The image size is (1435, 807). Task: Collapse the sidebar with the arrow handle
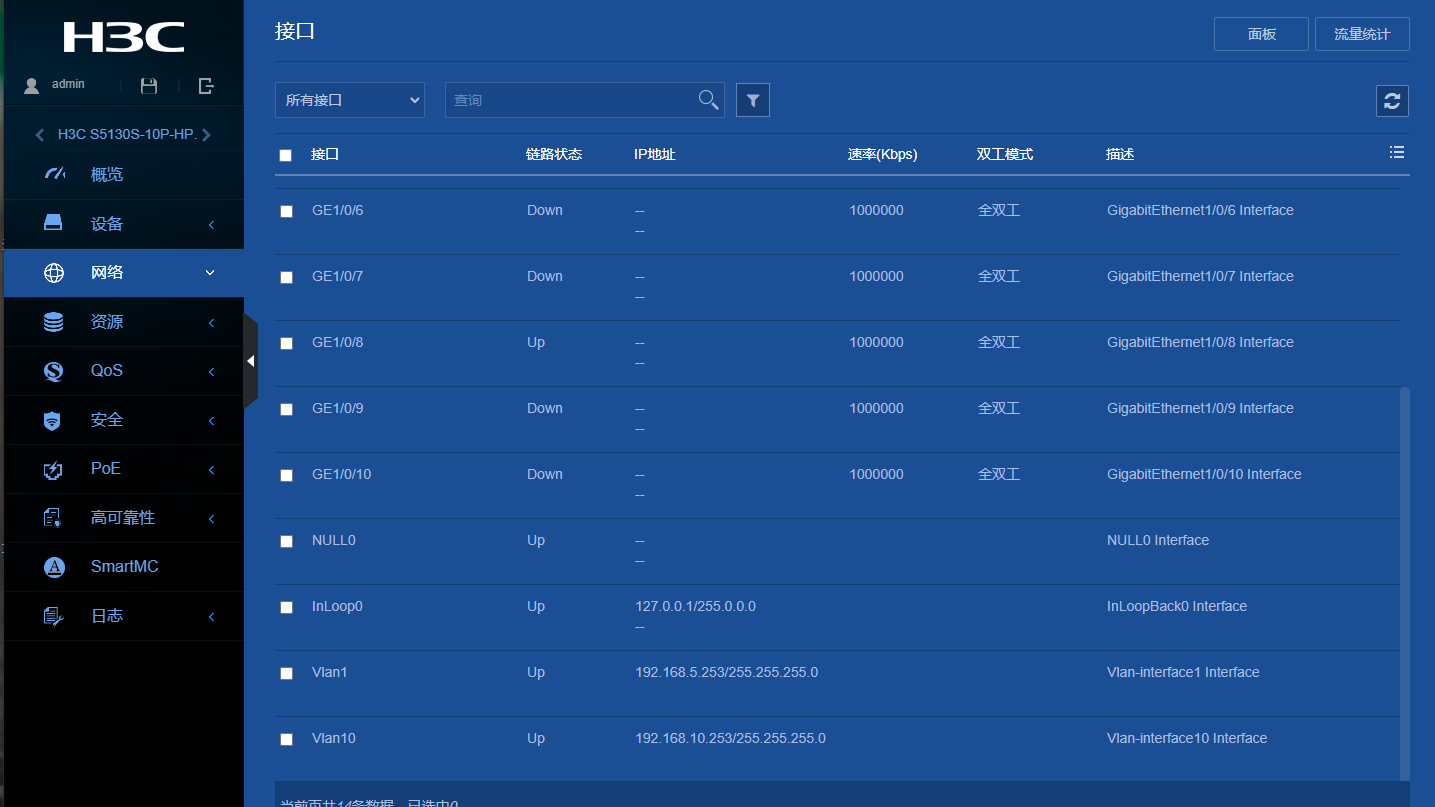pyautogui.click(x=250, y=360)
